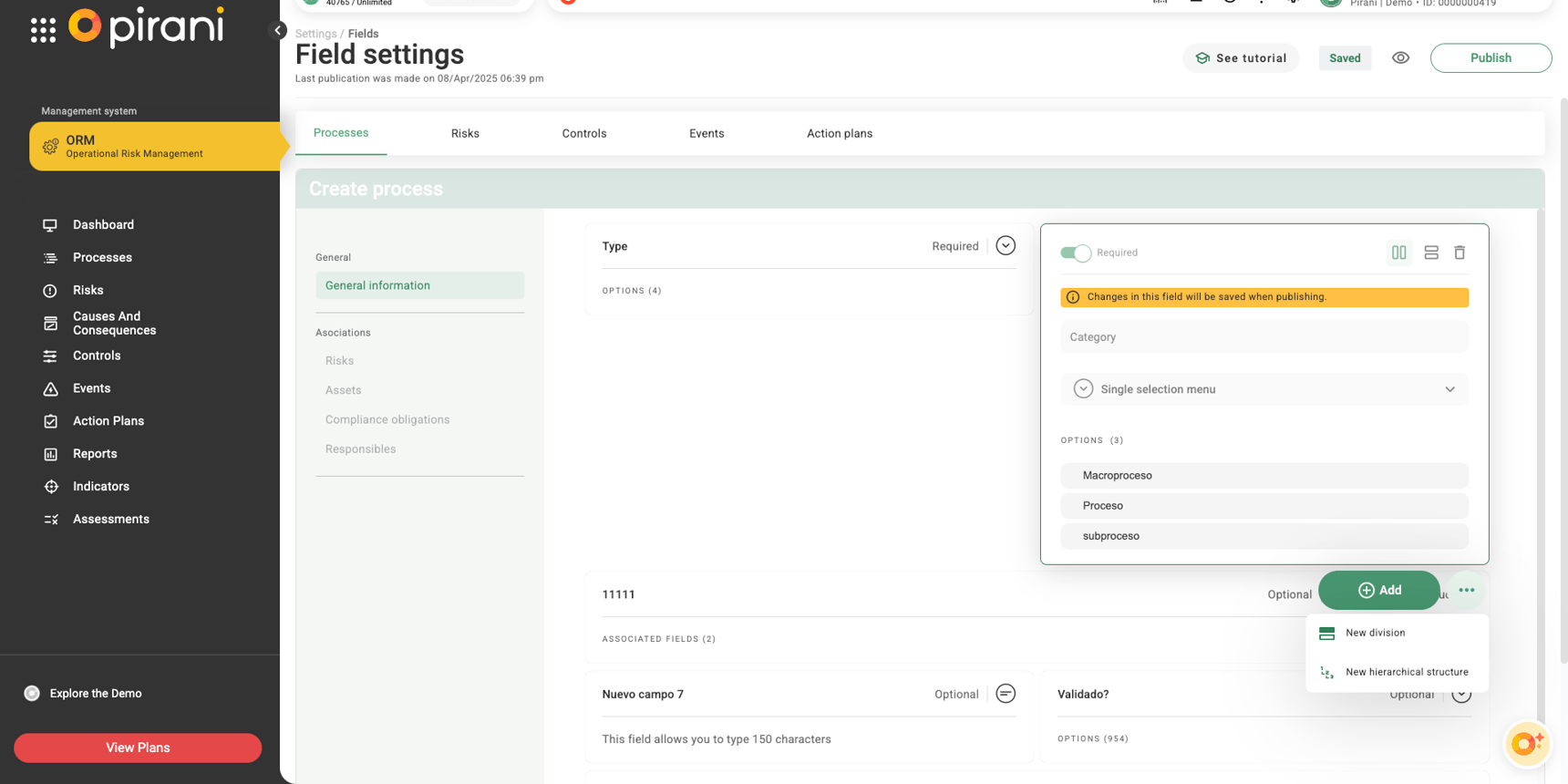Delete the field using trash icon
Screen dimensions: 1568x784
(1459, 253)
